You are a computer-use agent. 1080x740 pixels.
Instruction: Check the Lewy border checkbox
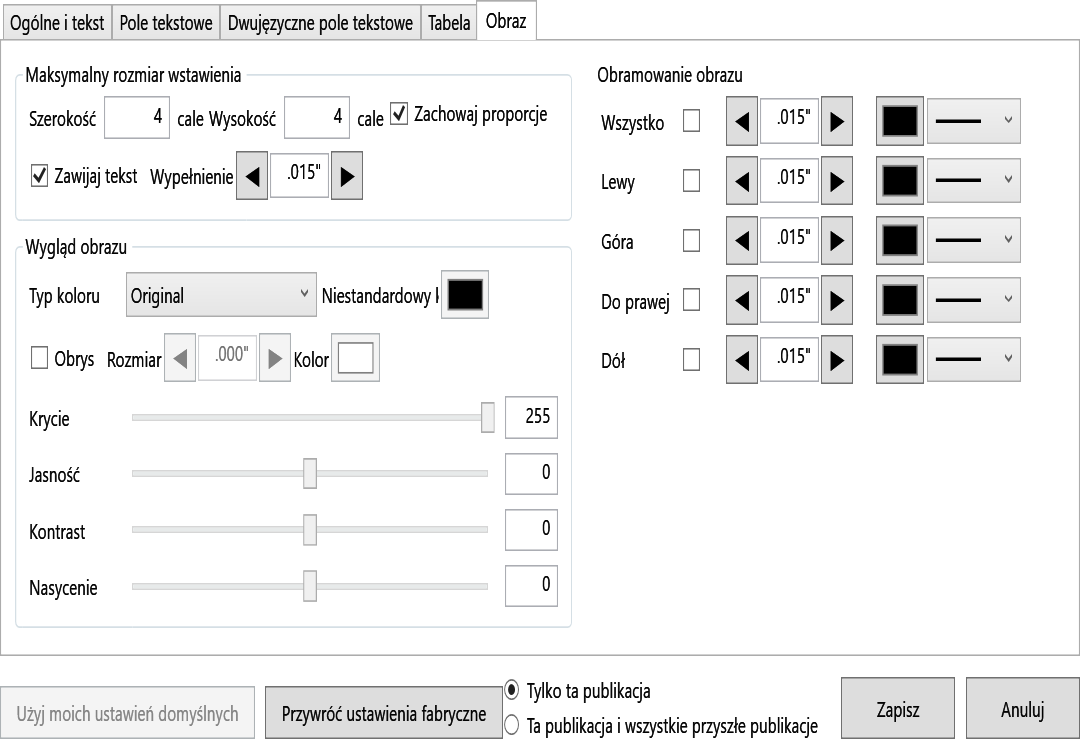pyautogui.click(x=692, y=181)
